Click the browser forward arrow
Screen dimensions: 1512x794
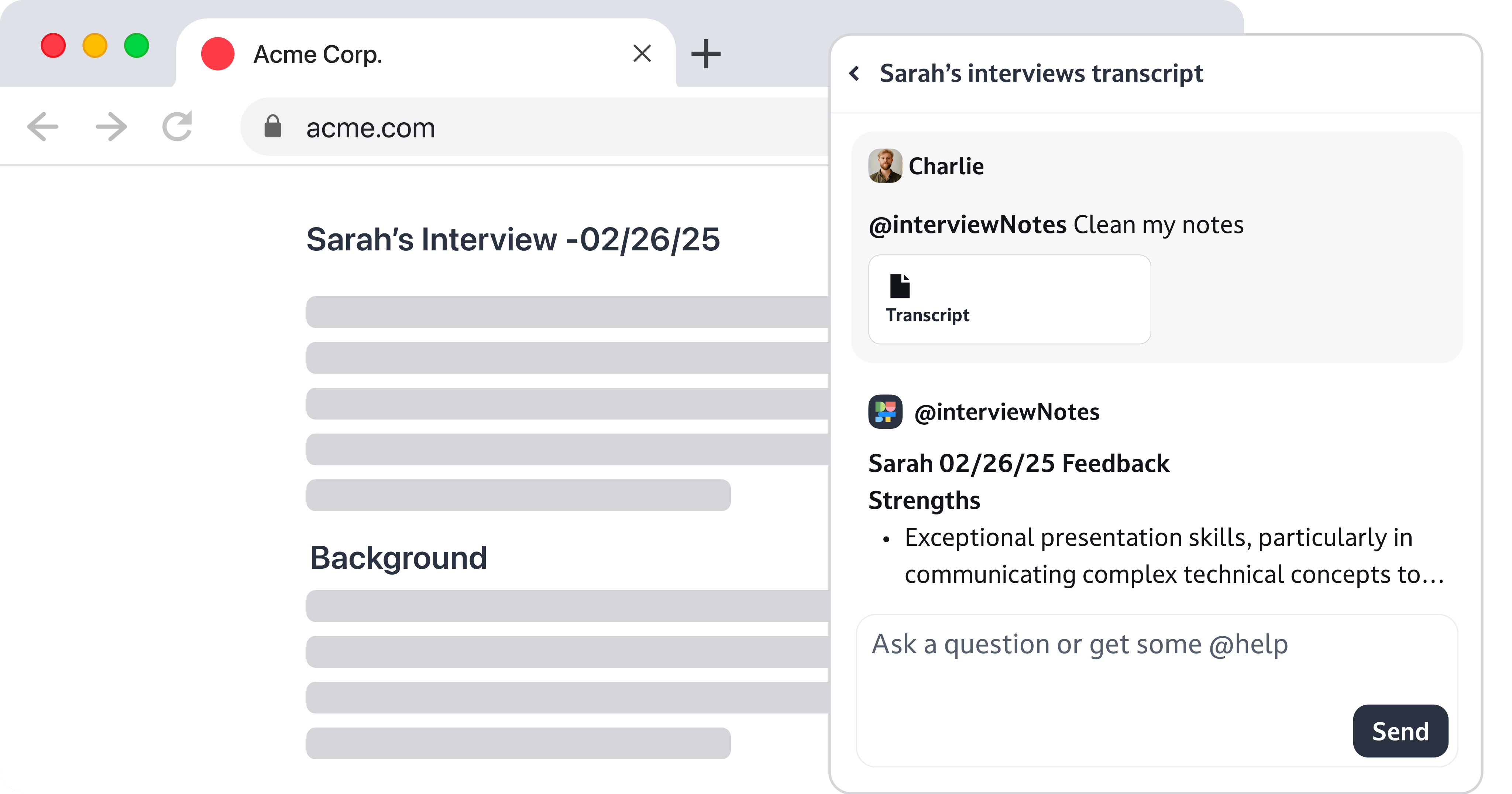click(x=111, y=127)
